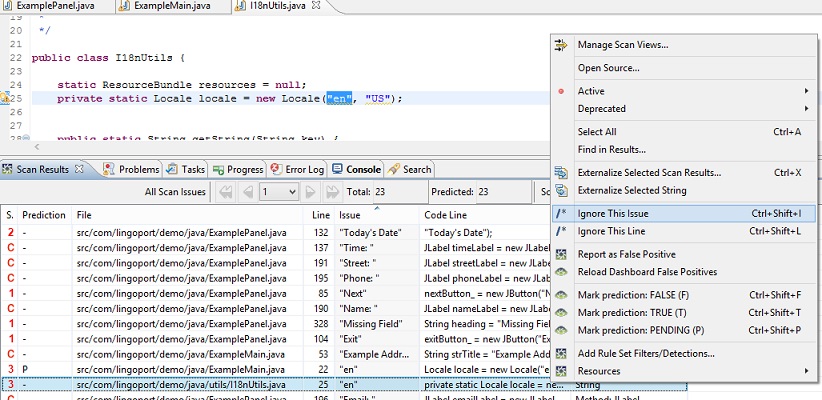Click the Report as False Positive icon

(x=561, y=254)
